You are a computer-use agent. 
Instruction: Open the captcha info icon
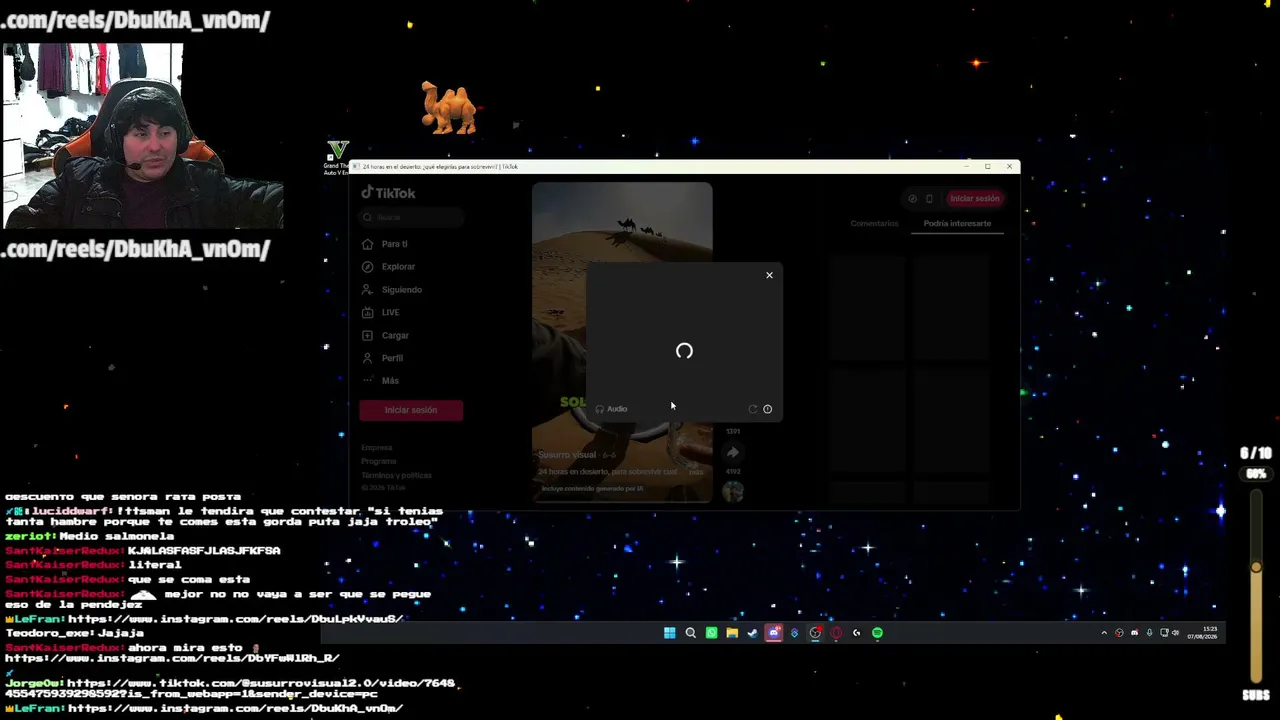[767, 409]
